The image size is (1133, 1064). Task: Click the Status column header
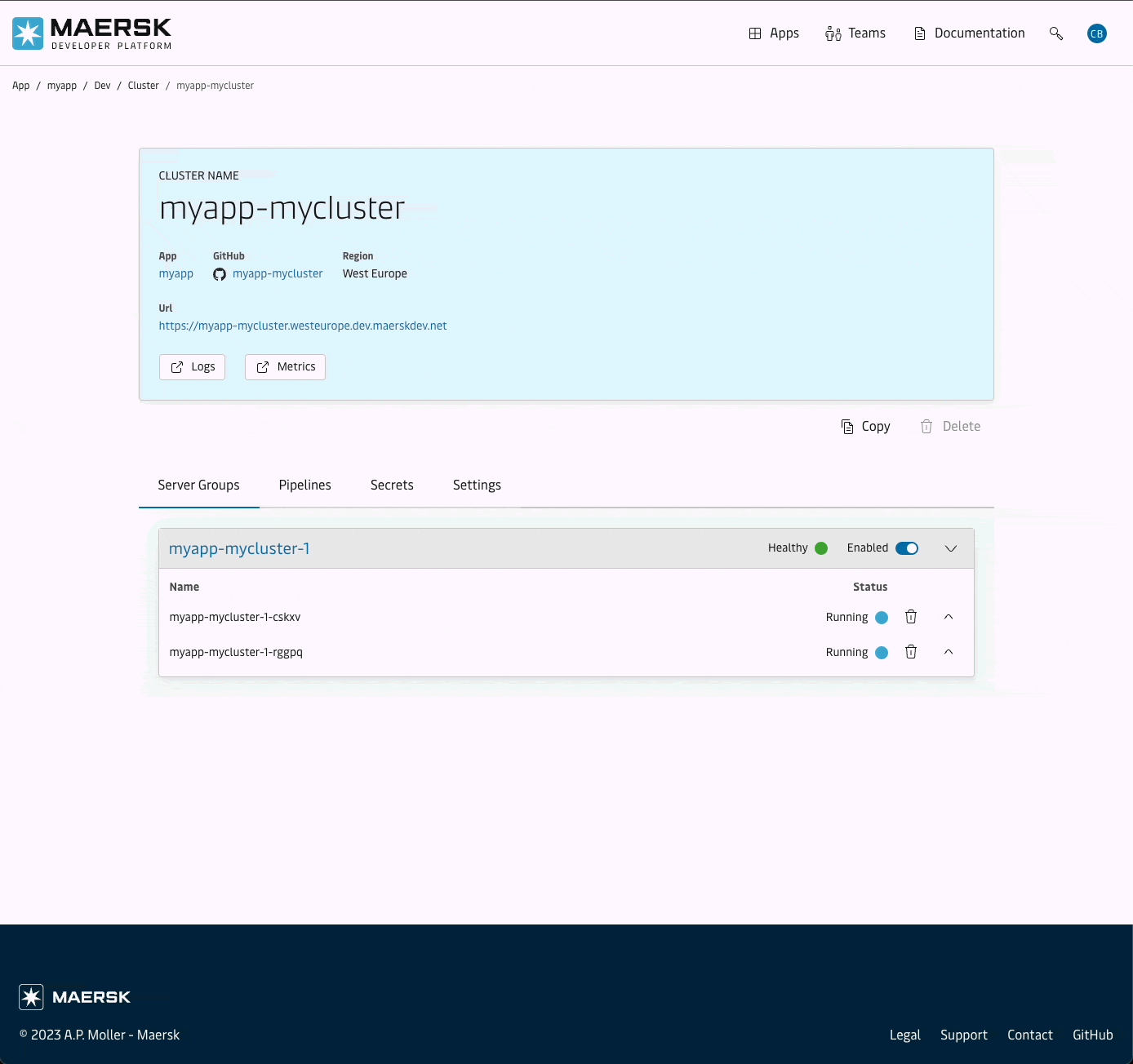tap(870, 587)
